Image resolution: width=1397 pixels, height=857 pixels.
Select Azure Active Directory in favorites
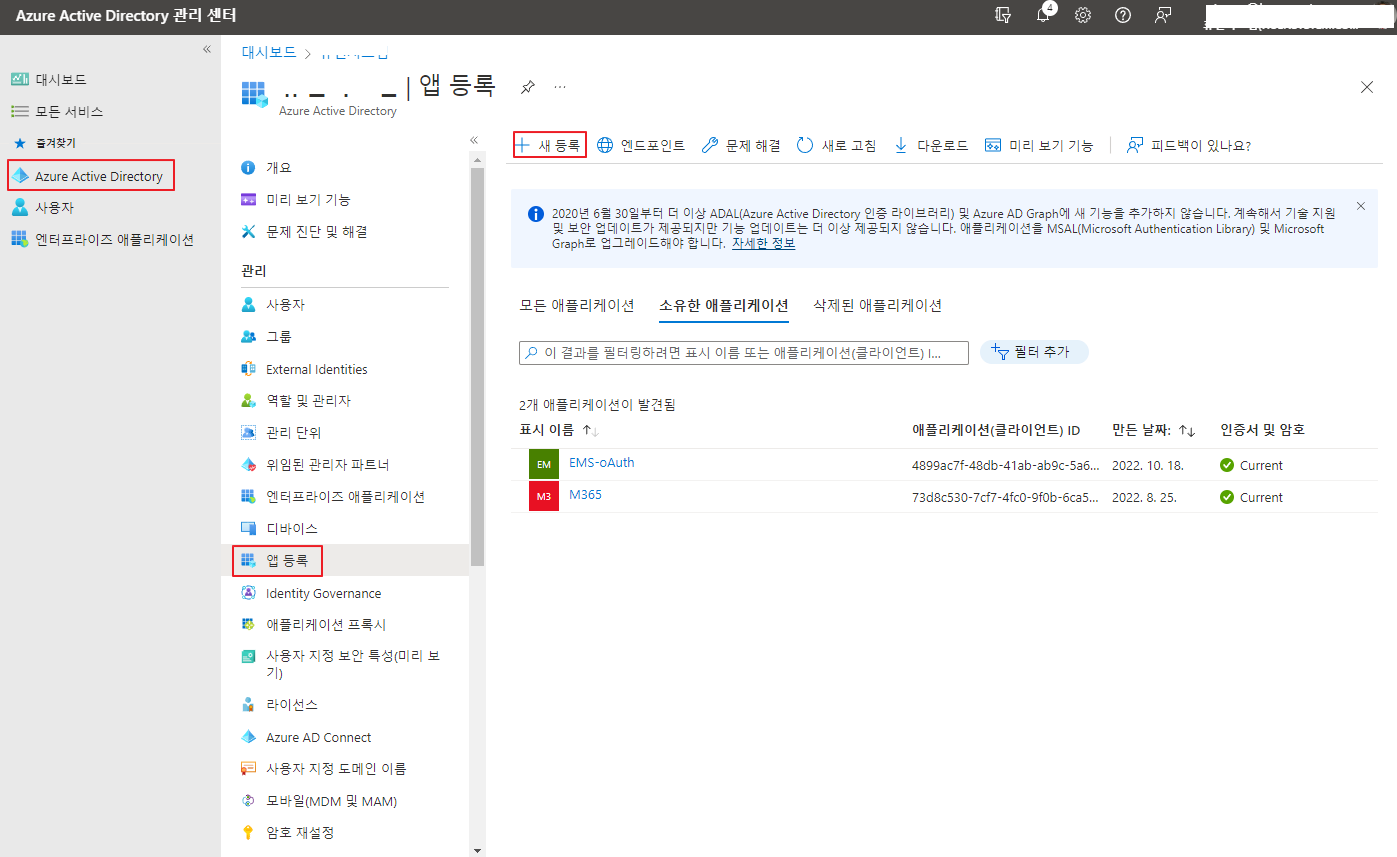pos(91,176)
